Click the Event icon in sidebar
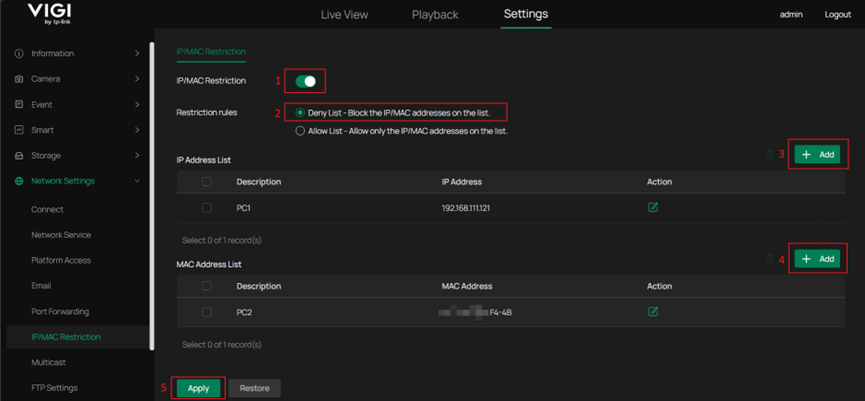The height and width of the screenshot is (401, 865). (19, 105)
